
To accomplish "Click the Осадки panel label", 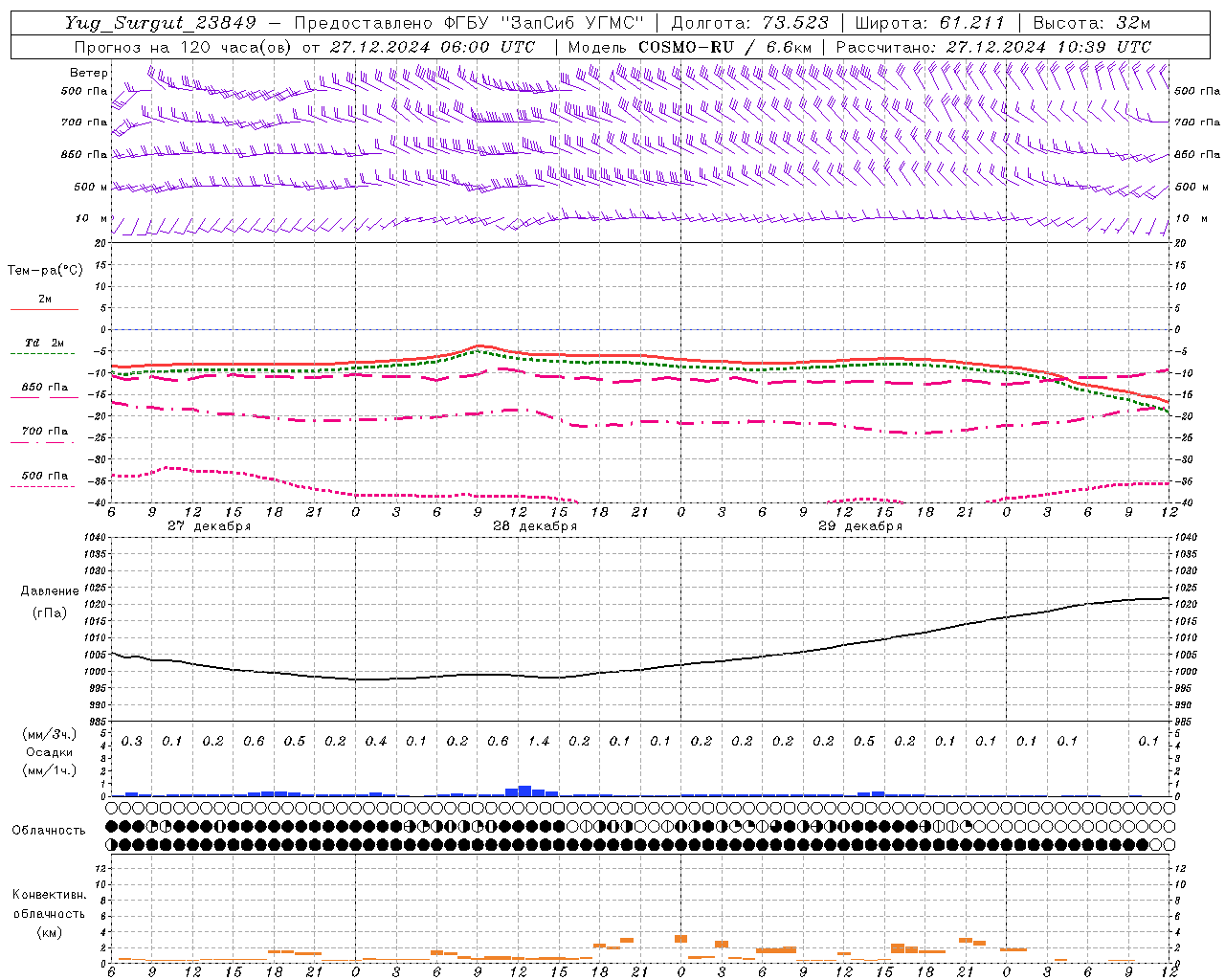I will (x=49, y=752).
